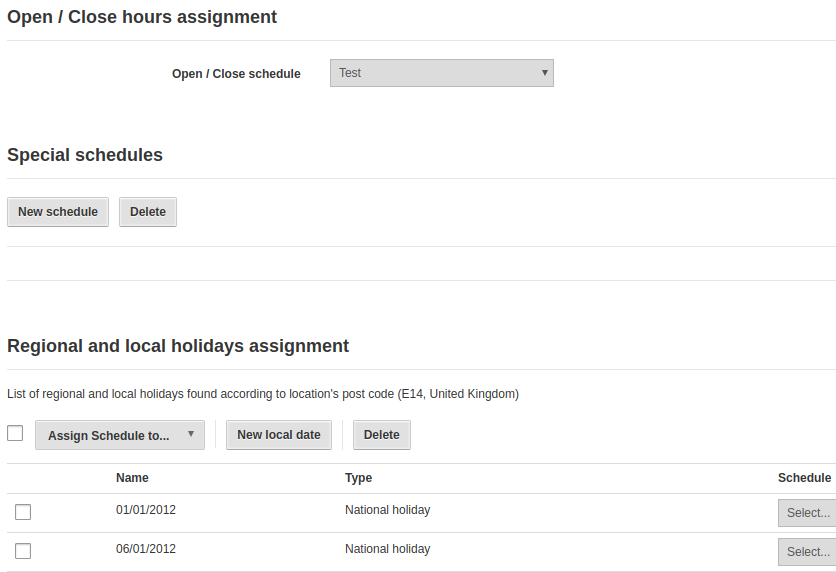Click the arrow of the Test combo box
Viewport: 836px width, 572px height.
544,72
